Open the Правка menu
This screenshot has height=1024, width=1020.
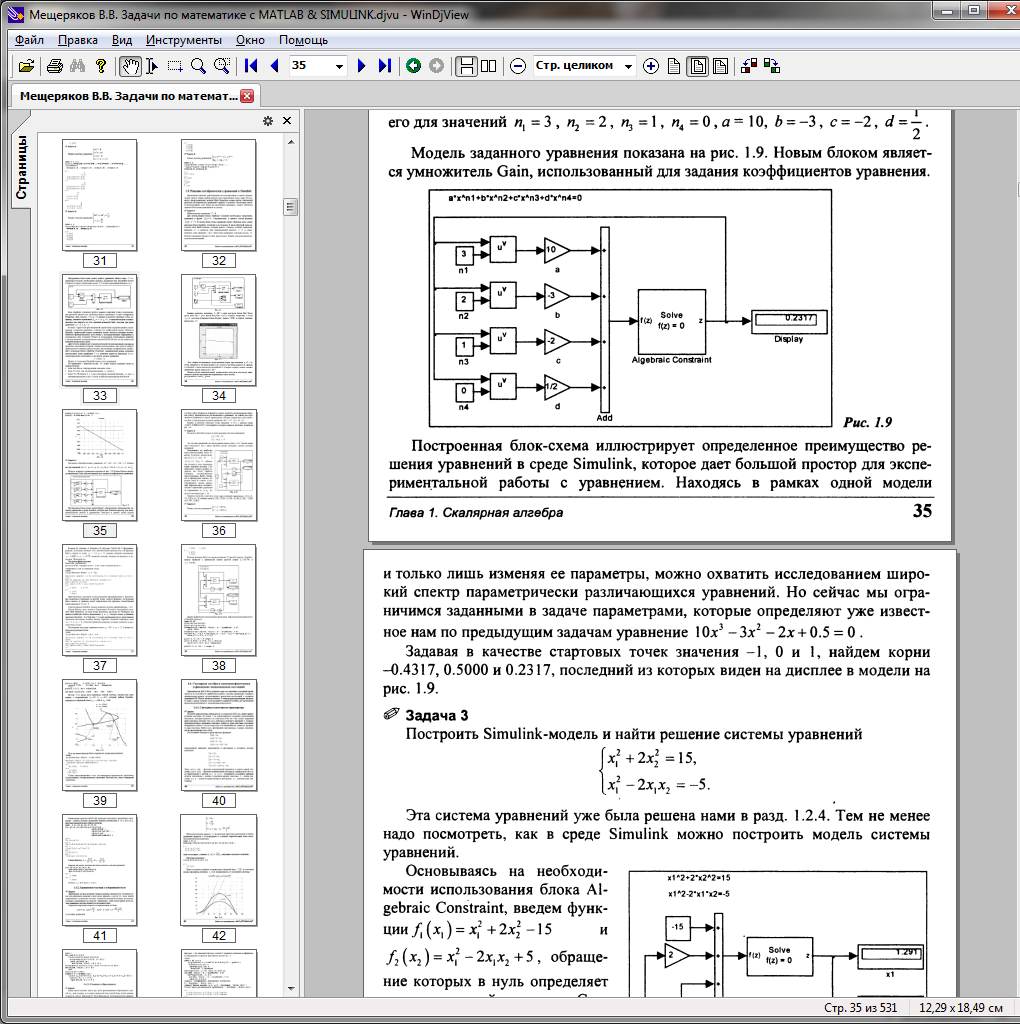coord(78,40)
